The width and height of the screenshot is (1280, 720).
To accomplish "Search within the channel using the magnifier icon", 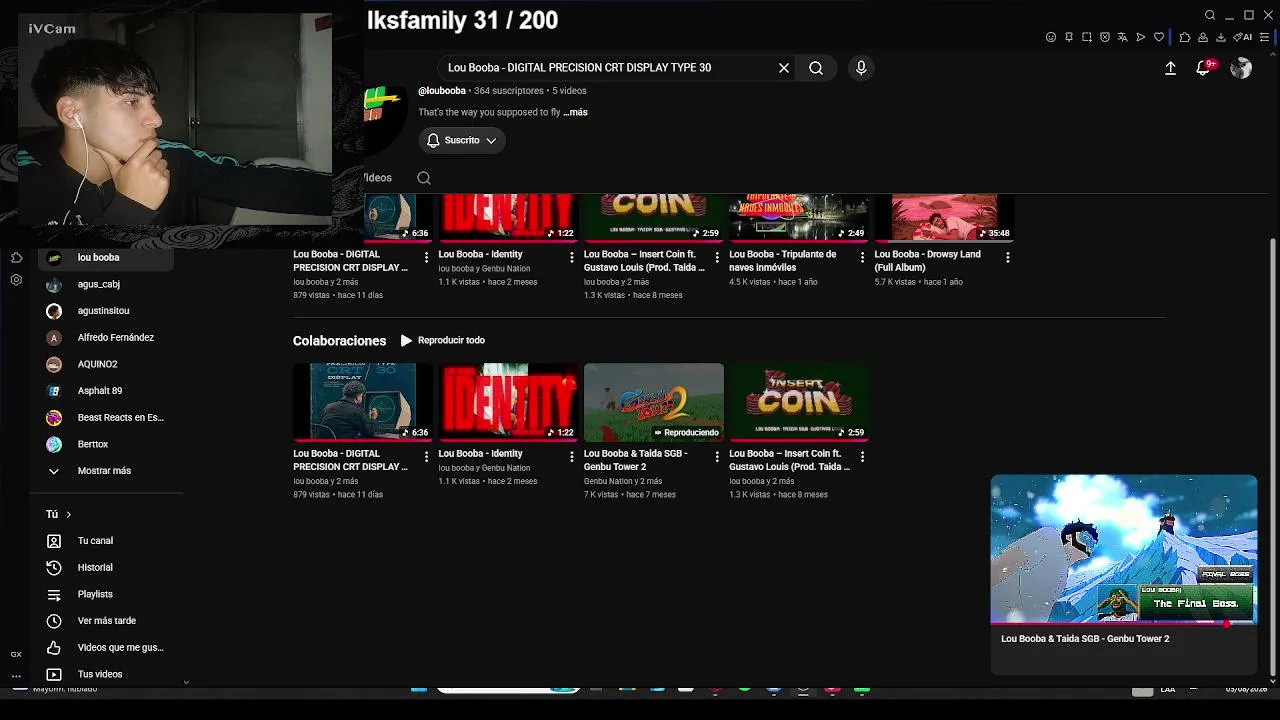I will [x=424, y=178].
